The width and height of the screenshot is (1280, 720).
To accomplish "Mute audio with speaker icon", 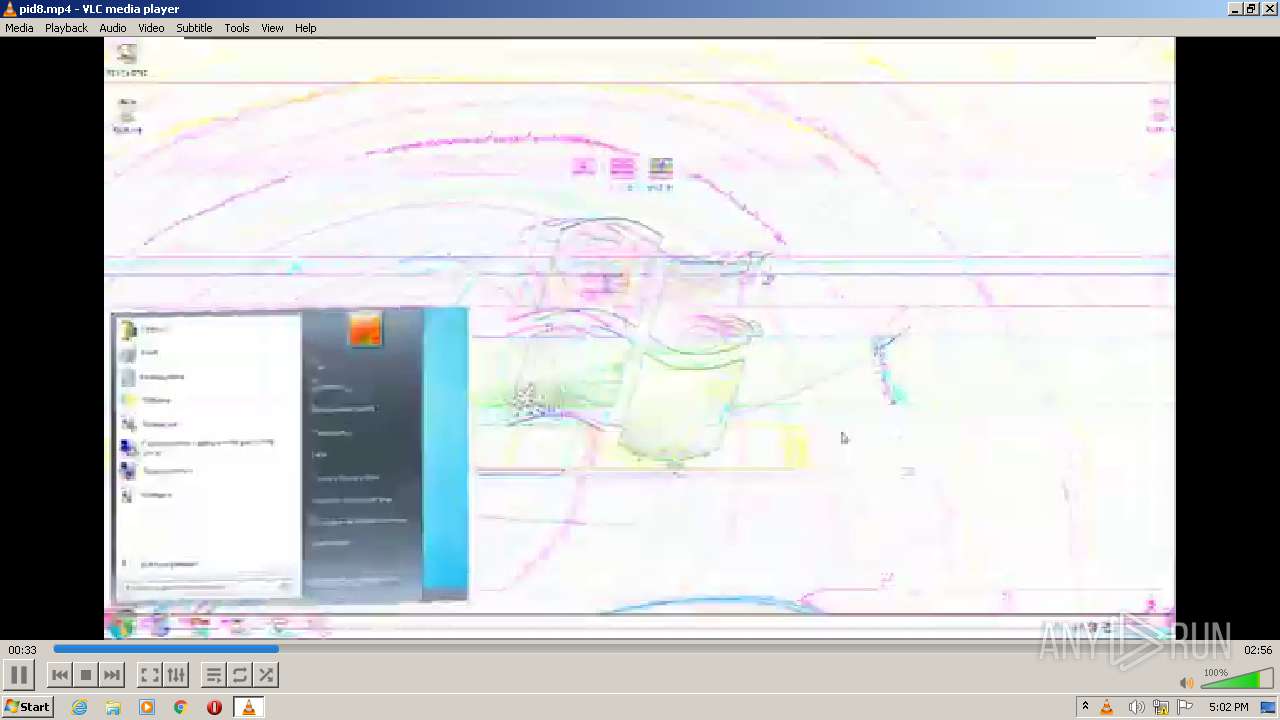I will (1186, 682).
